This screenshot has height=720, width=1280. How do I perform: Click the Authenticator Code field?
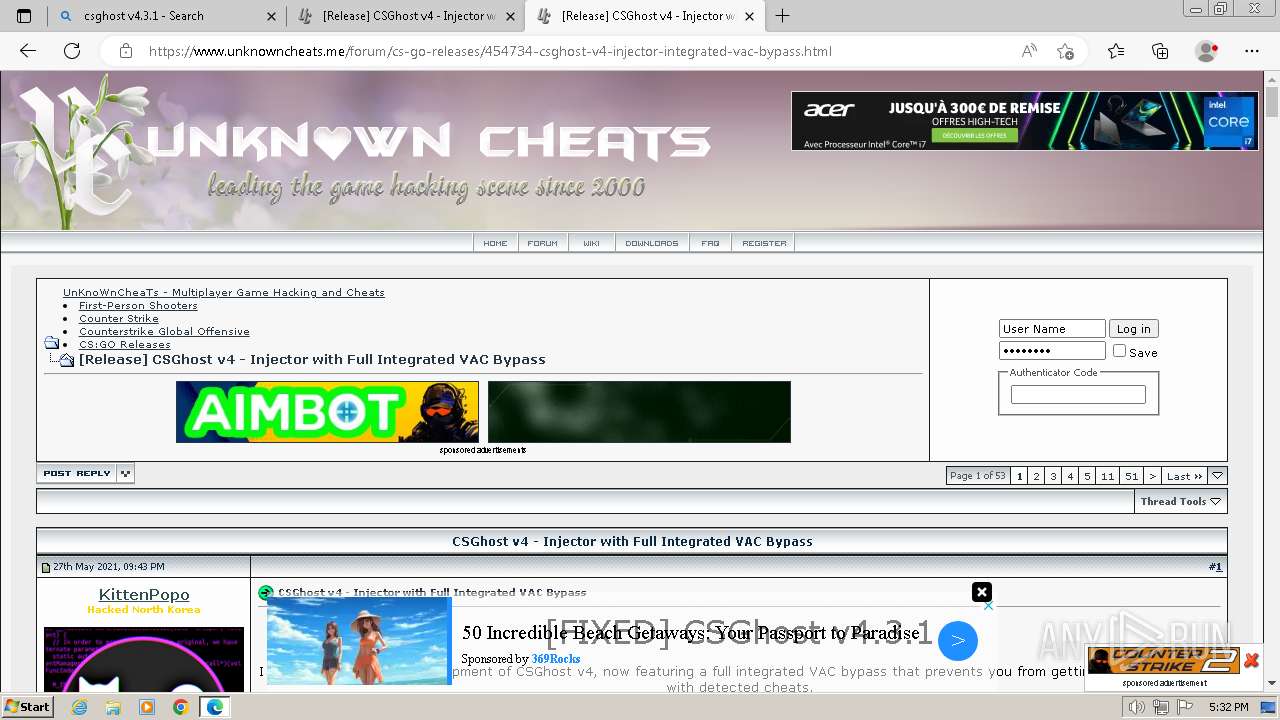1078,395
